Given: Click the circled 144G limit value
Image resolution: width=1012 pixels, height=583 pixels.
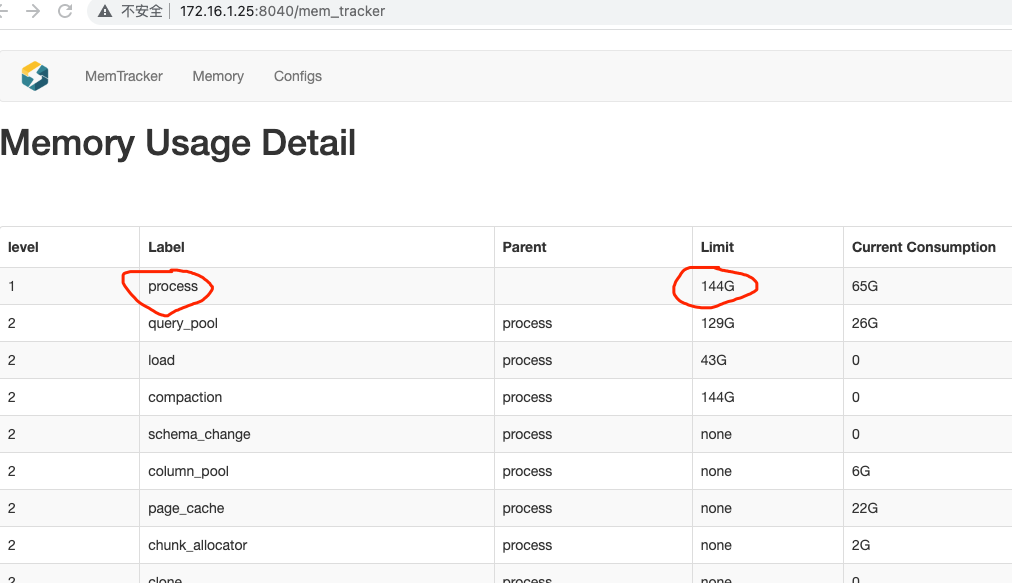Looking at the screenshot, I should point(717,286).
